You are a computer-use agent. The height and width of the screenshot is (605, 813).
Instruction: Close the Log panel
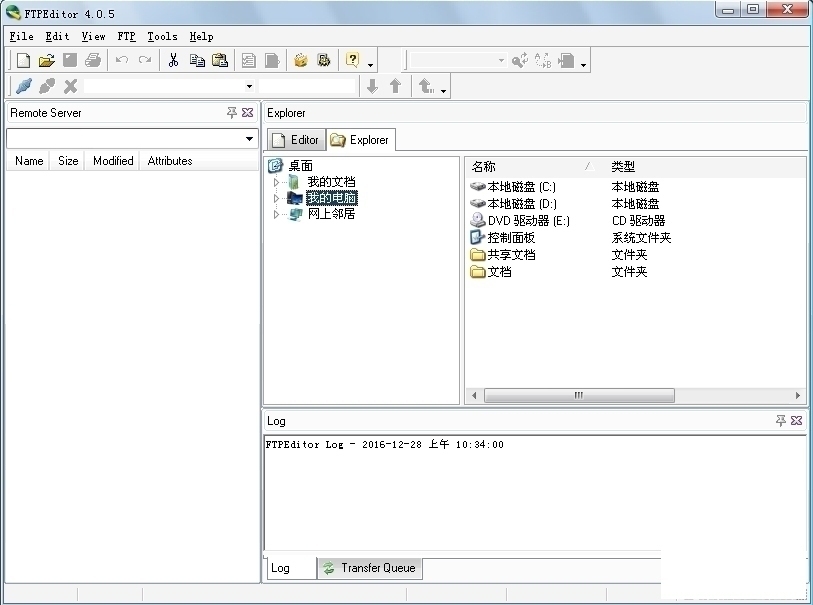pos(797,420)
